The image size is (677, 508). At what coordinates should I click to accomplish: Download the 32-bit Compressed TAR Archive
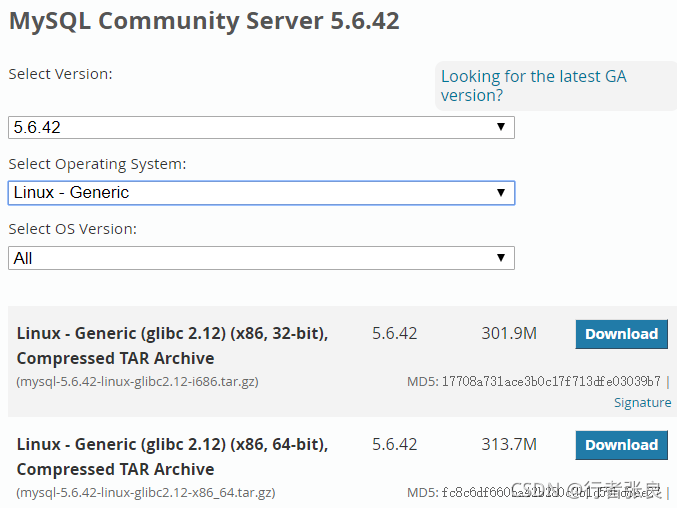621,334
